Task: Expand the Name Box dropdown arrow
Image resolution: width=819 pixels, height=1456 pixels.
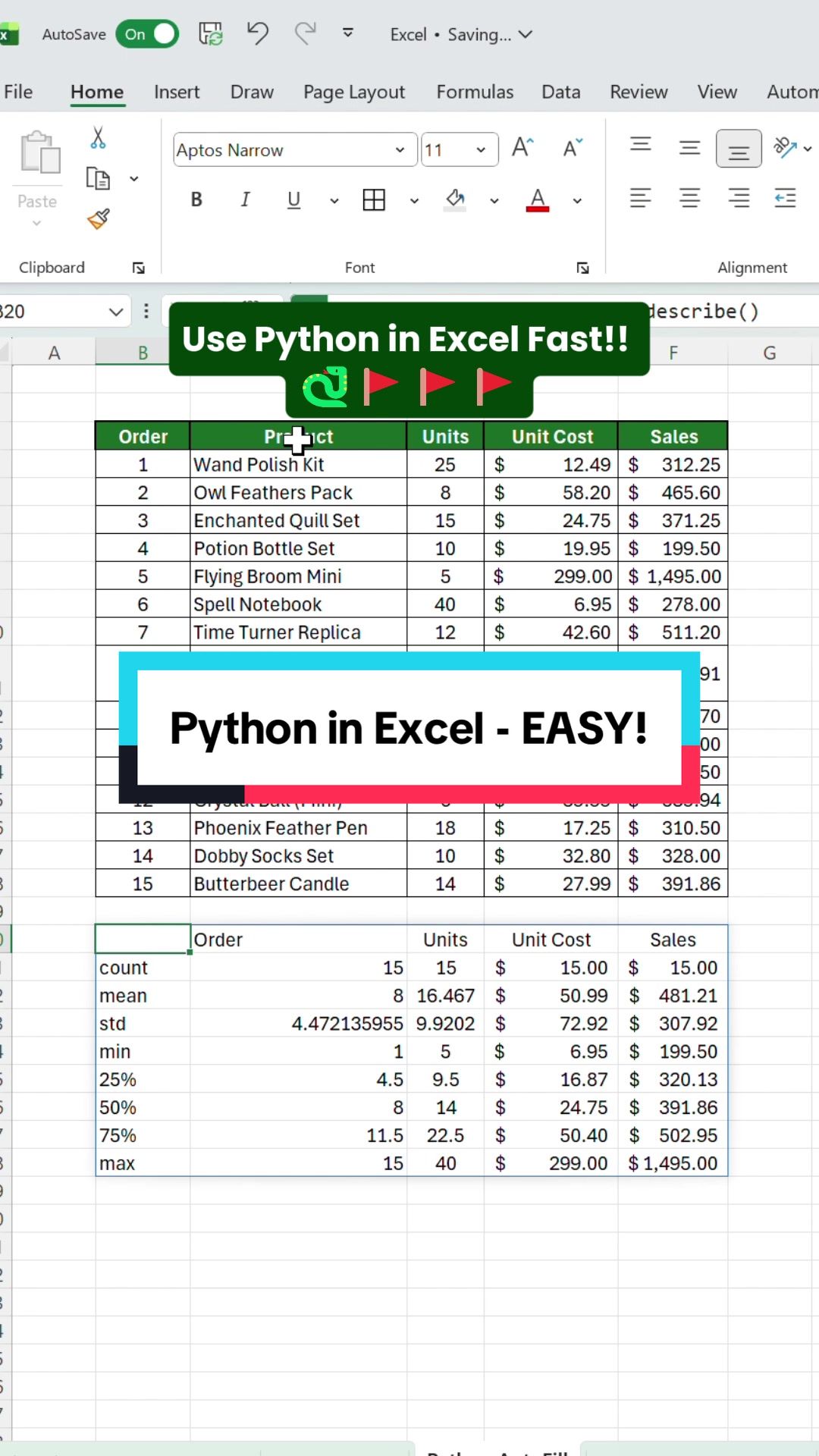Action: [115, 312]
